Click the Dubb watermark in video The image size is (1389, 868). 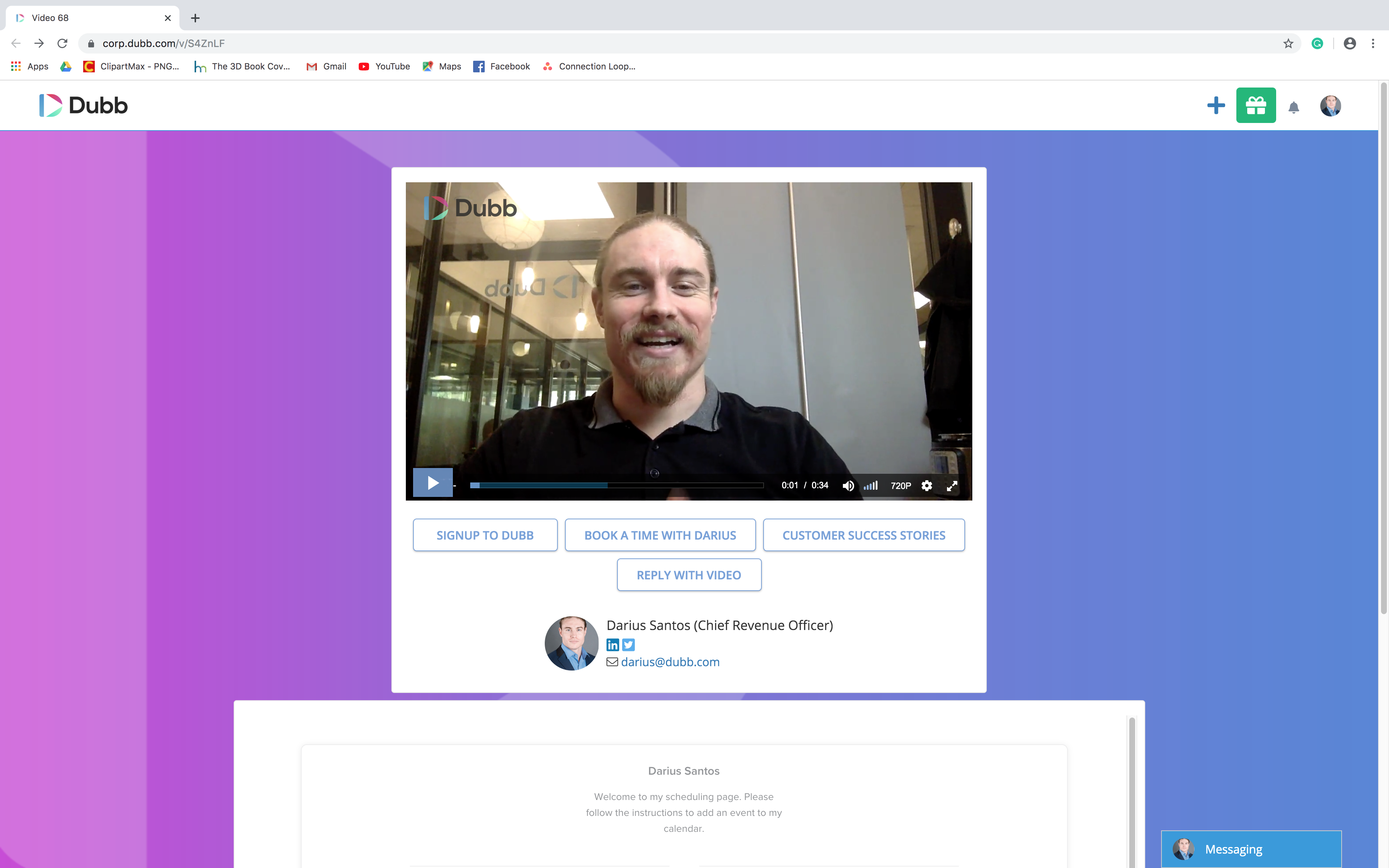tap(470, 208)
